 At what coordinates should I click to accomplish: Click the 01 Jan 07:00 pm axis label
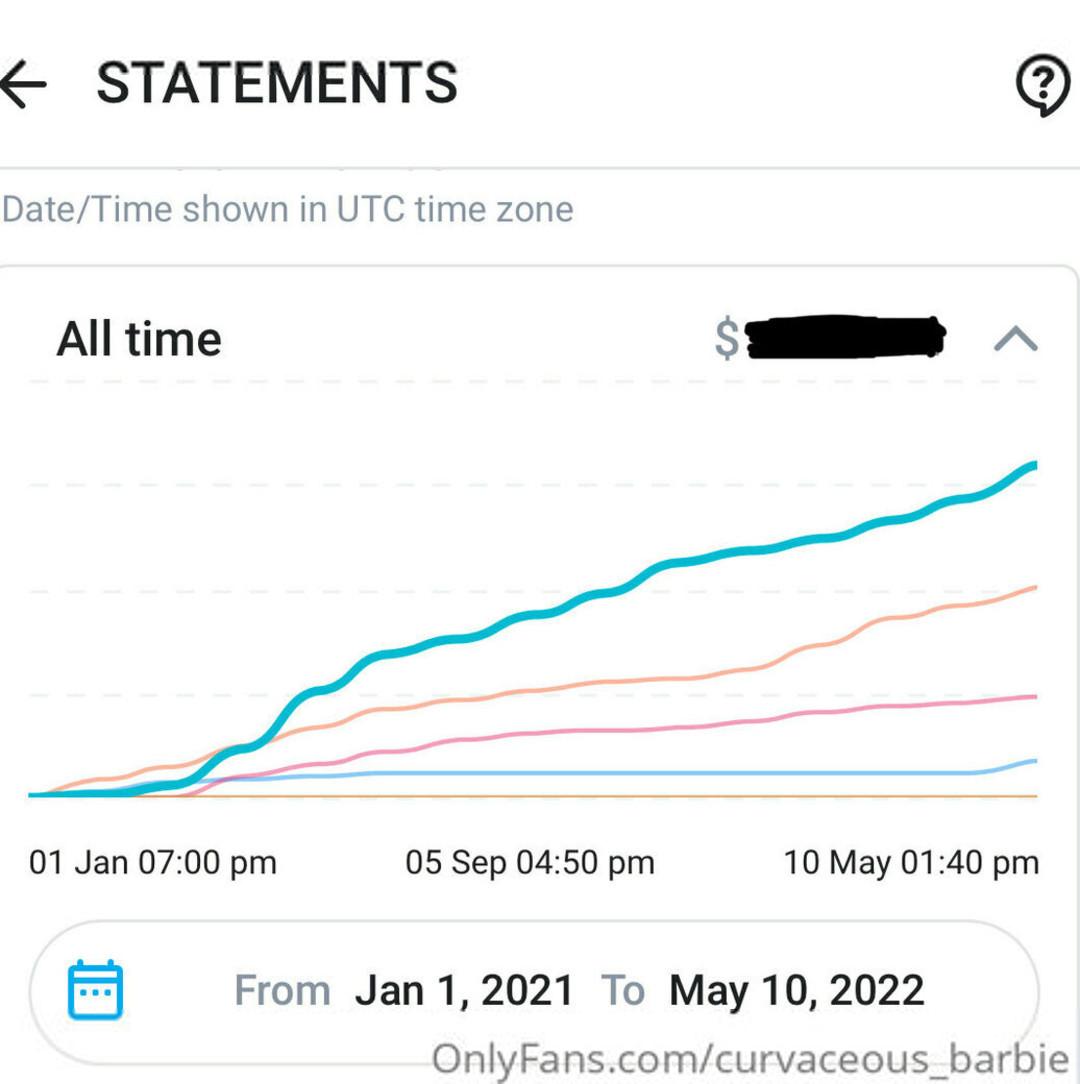[153, 863]
